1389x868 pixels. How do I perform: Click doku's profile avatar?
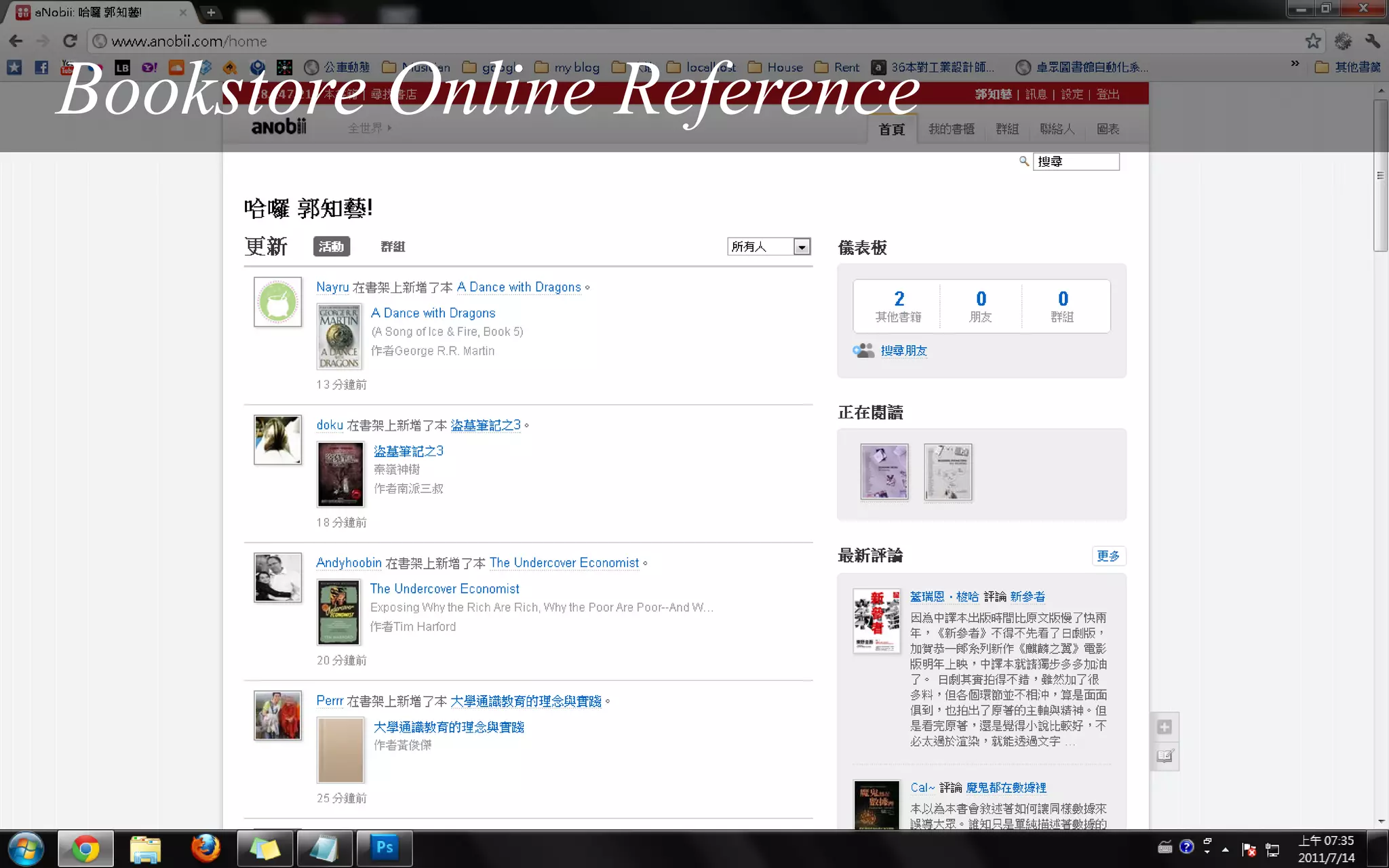[277, 440]
